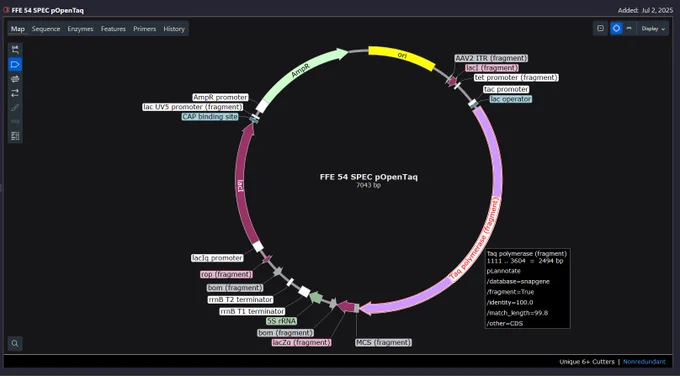
Task: Click the Added: Jul 2, 2025 date
Action: (645, 10)
